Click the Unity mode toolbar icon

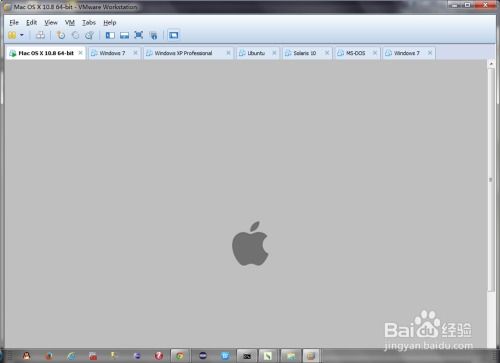pos(153,35)
